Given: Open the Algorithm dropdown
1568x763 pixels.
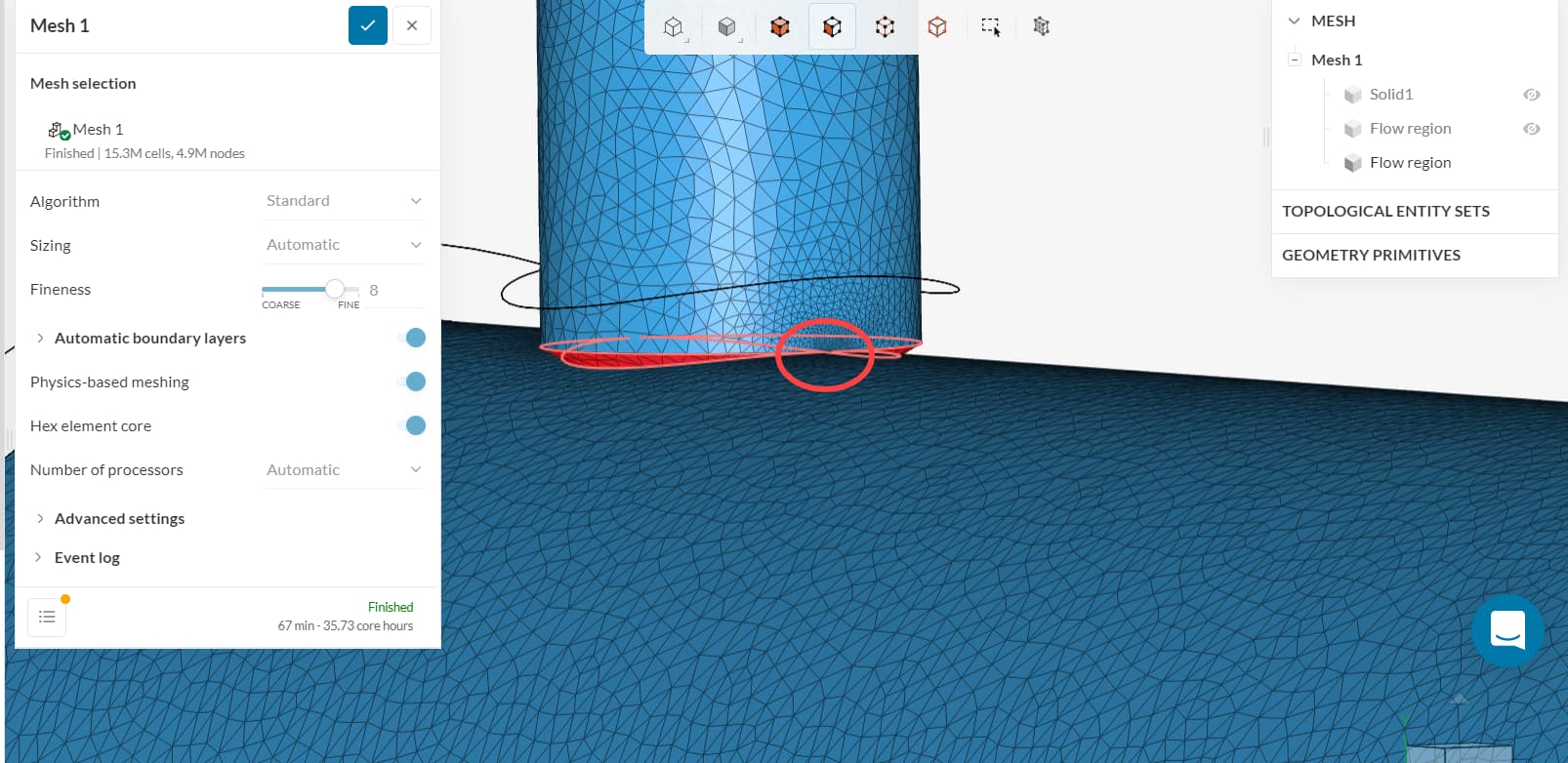Looking at the screenshot, I should pos(344,201).
